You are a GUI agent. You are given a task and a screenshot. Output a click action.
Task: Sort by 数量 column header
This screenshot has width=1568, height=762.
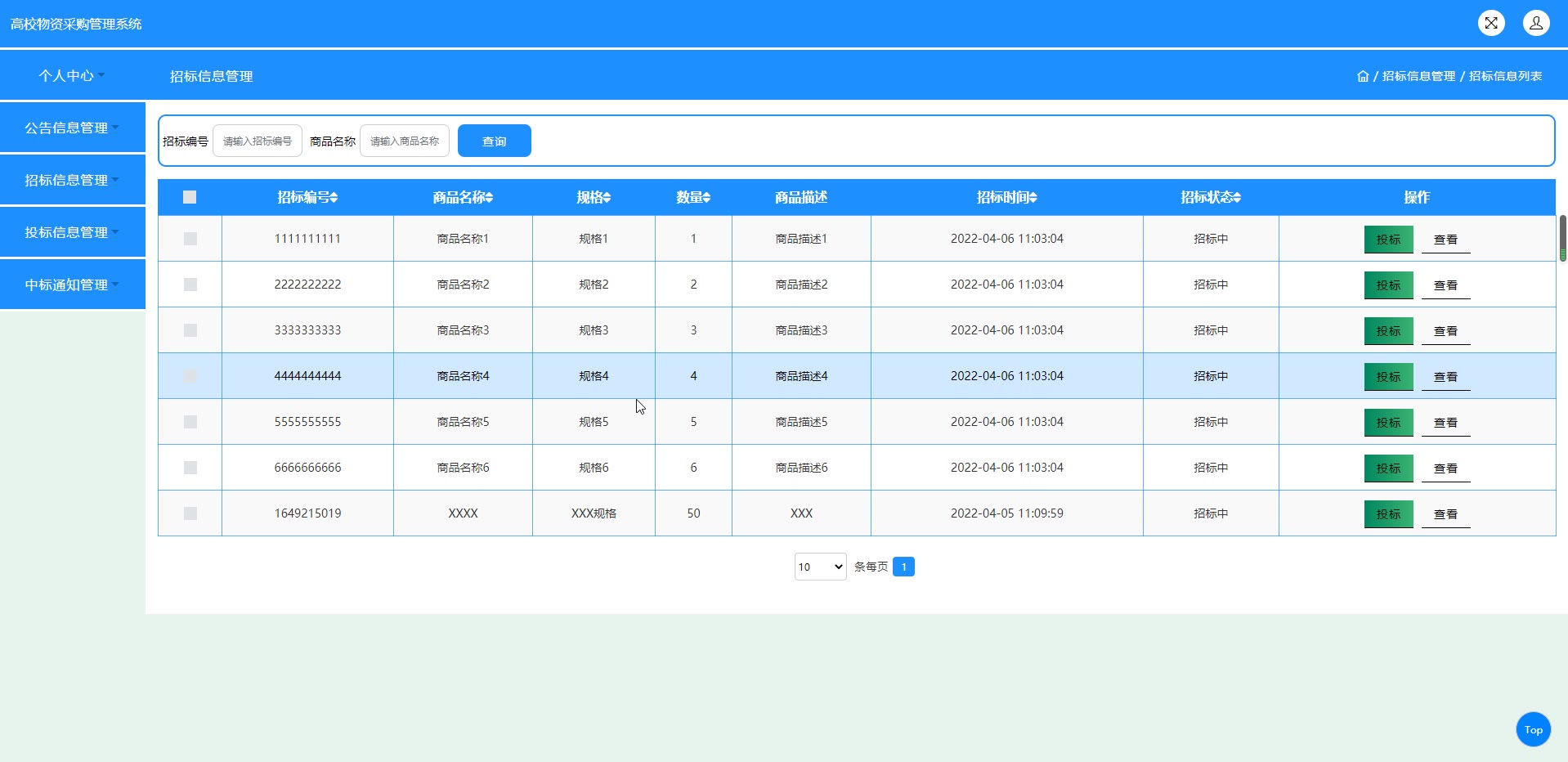(x=693, y=197)
